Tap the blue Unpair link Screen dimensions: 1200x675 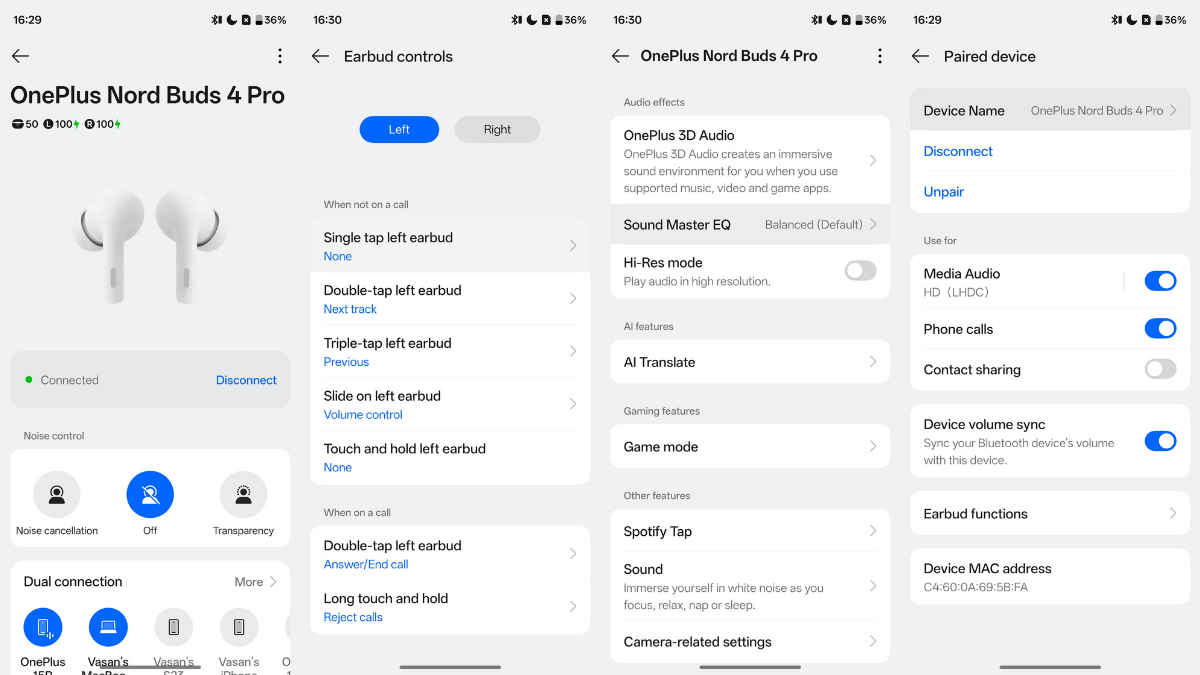tap(944, 192)
